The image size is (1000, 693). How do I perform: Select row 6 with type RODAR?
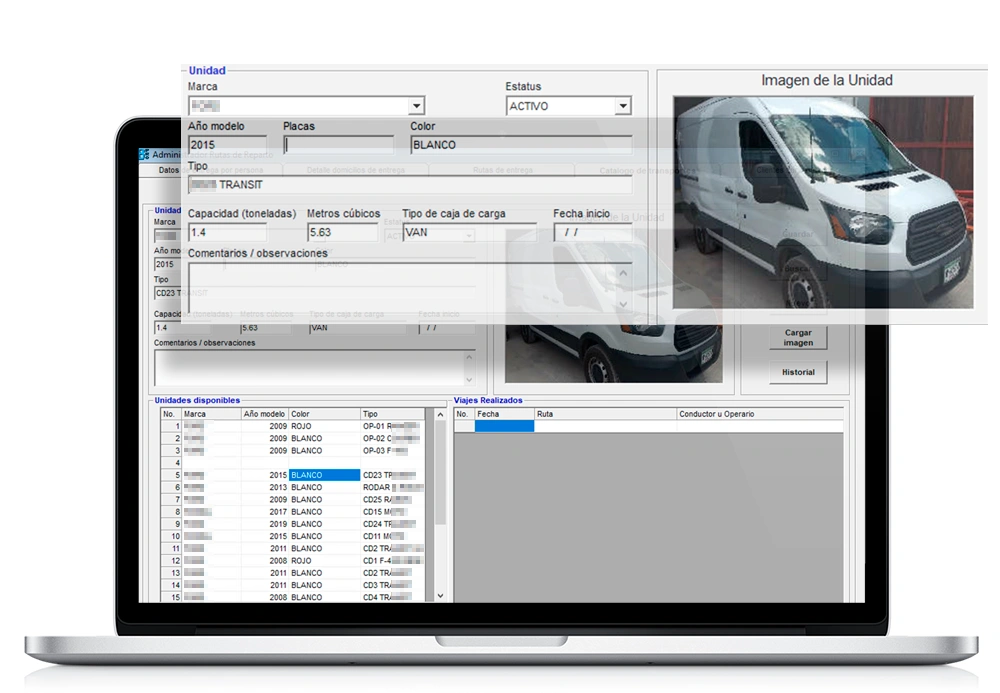[293, 487]
